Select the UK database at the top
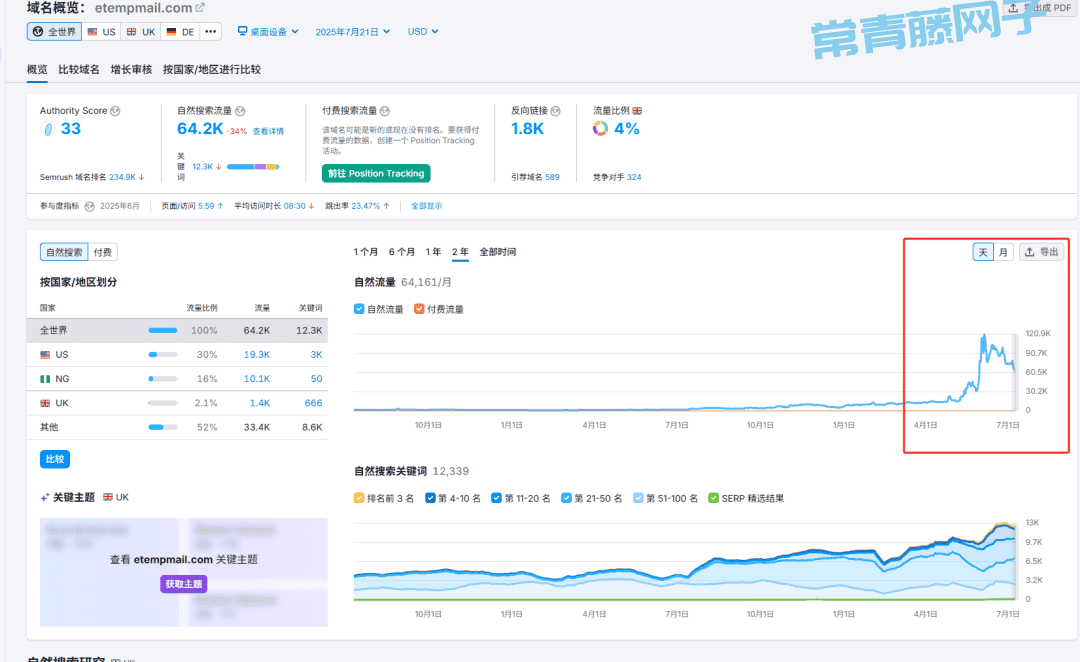This screenshot has width=1080, height=662. click(x=141, y=32)
